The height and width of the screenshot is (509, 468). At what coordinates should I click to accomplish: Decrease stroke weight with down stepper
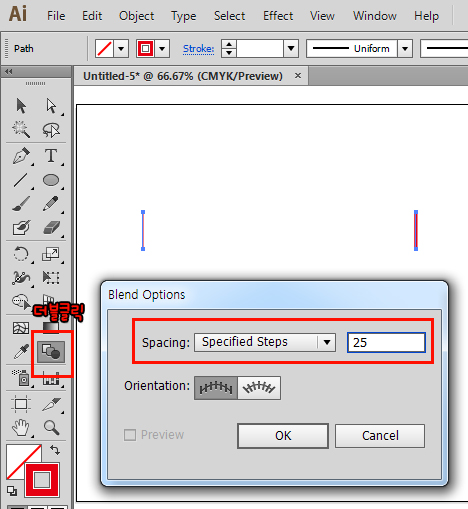[229, 53]
